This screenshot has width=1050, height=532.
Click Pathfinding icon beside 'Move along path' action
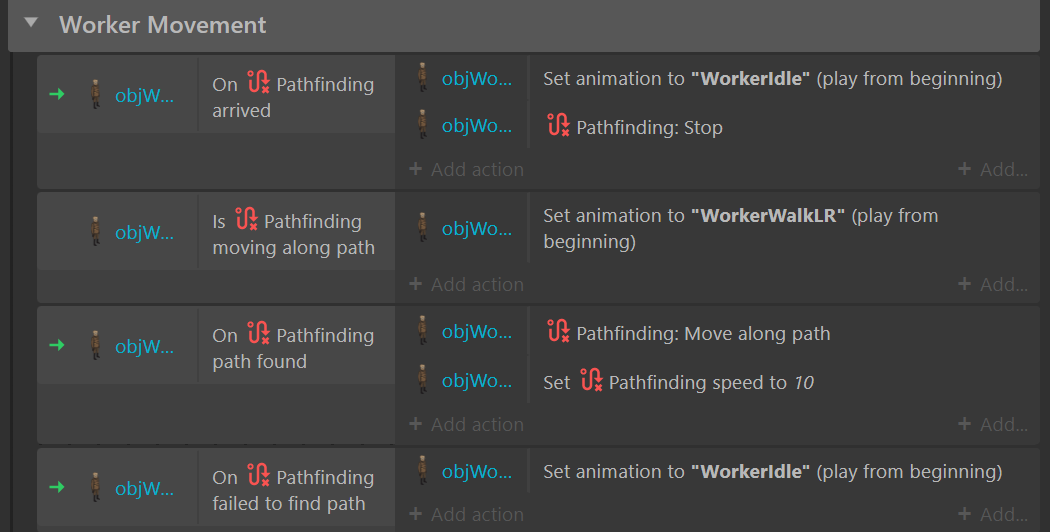[x=558, y=332]
